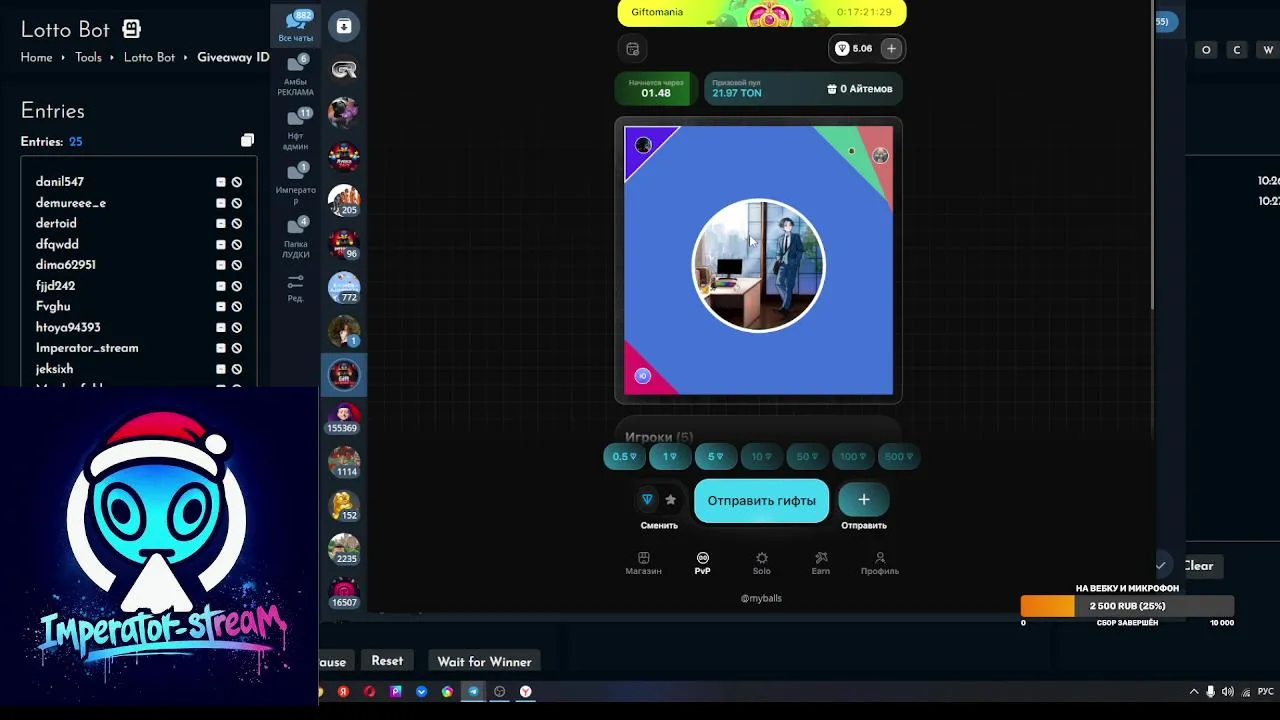
Task: Click the donation goal progress bar
Action: point(1127,606)
